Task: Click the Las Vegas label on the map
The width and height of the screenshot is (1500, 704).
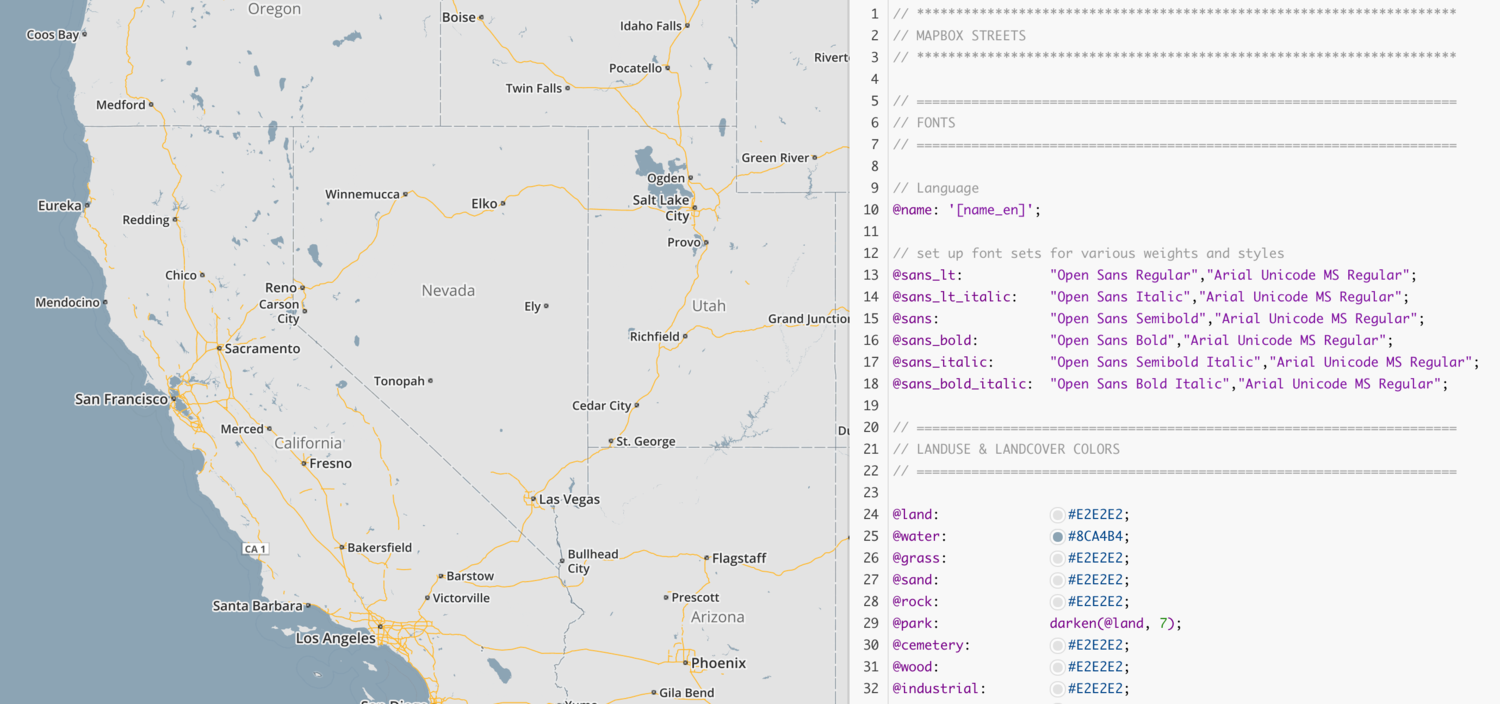Action: (x=569, y=499)
